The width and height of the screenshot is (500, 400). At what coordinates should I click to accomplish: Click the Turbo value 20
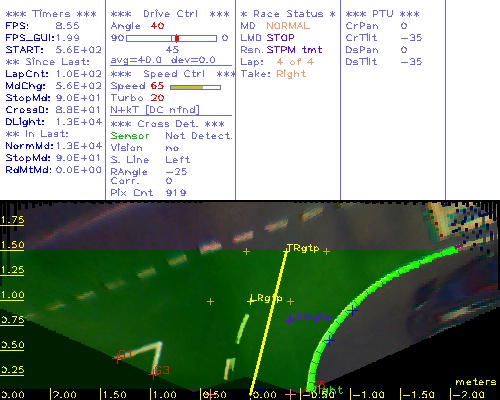pyautogui.click(x=157, y=98)
